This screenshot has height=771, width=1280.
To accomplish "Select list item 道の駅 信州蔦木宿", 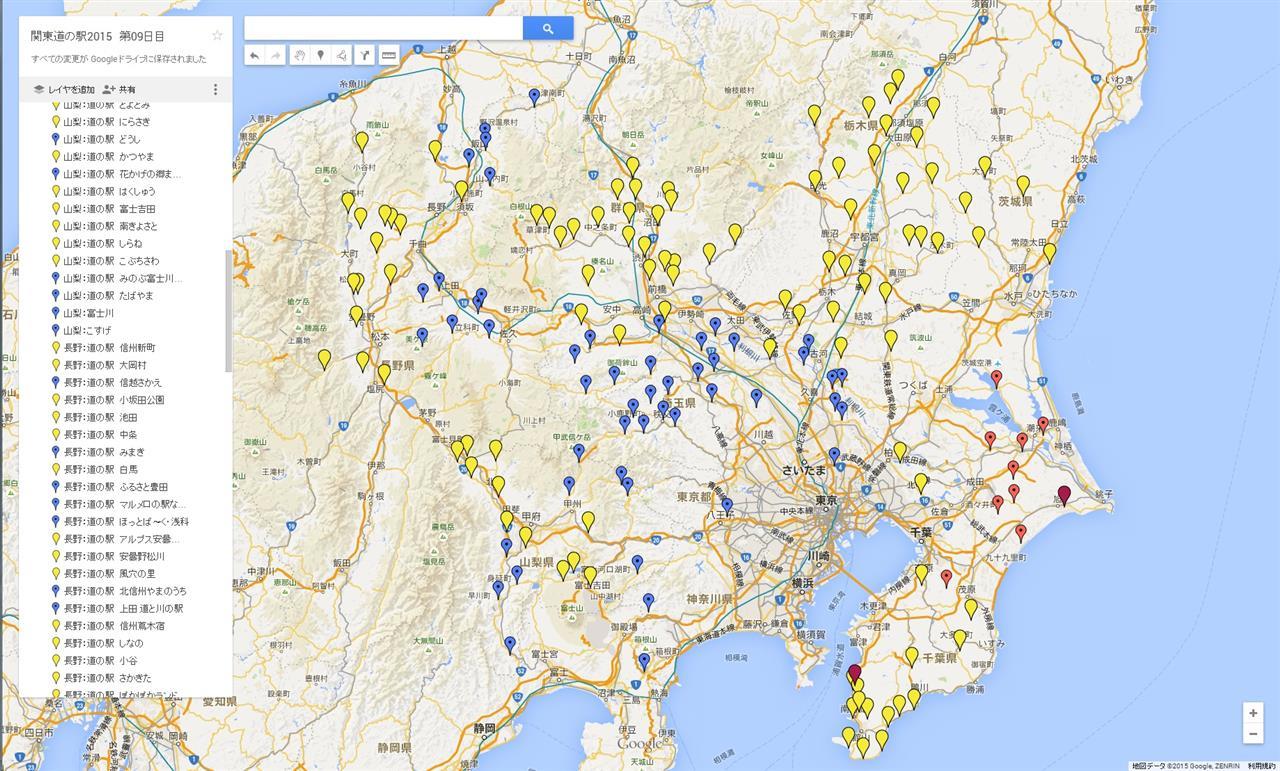I will pos(114,626).
